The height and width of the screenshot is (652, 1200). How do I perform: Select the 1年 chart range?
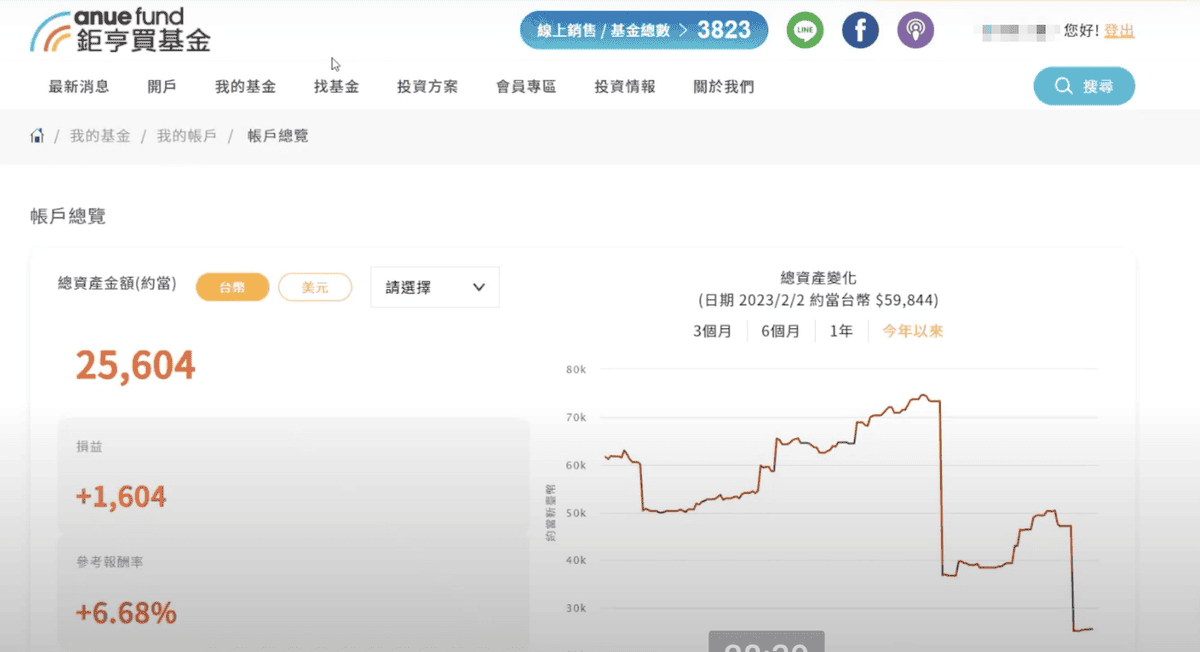(841, 331)
